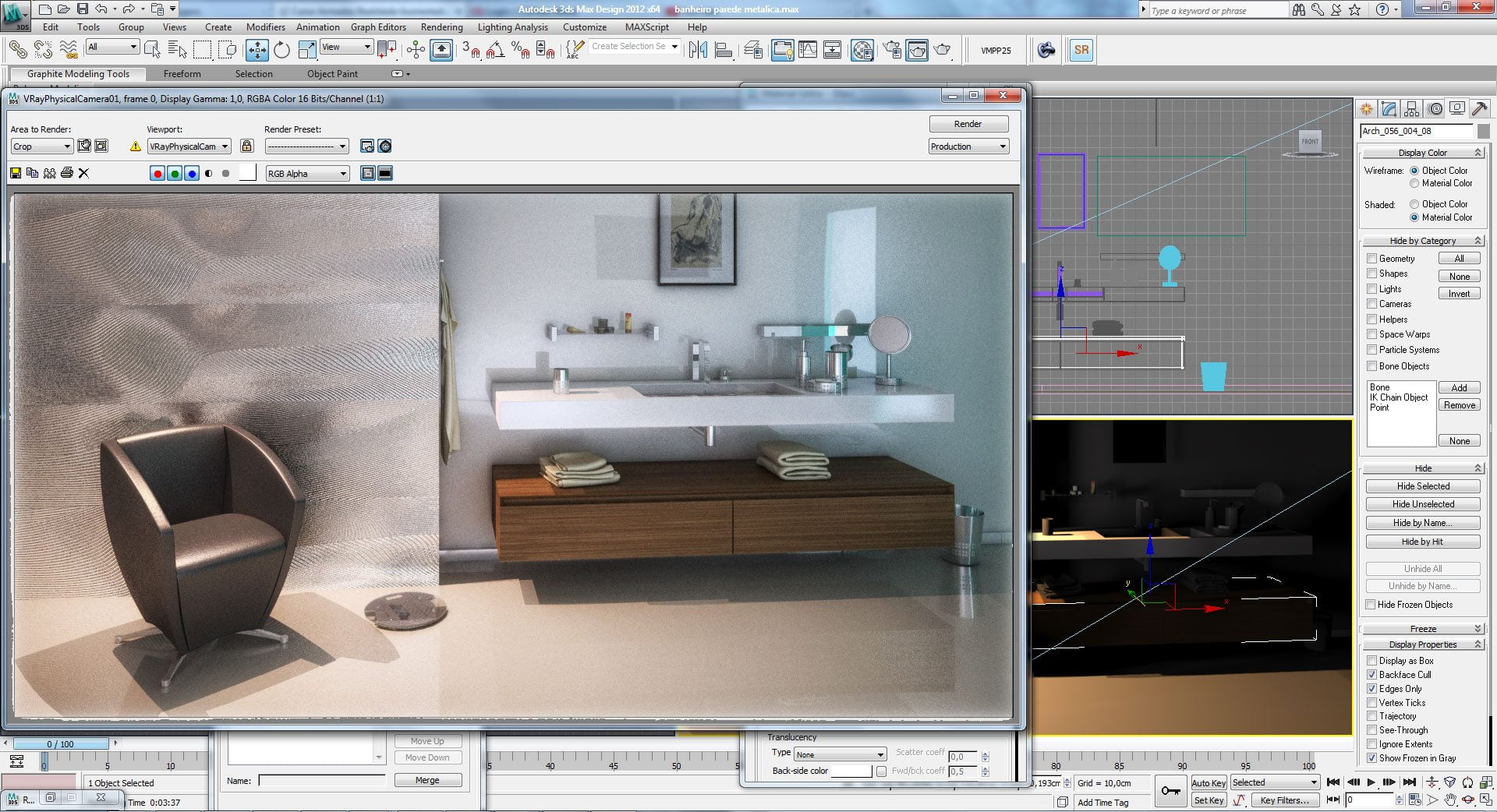Screen dimensions: 1497x812
Task: Save image in render frame window
Action: [16, 173]
